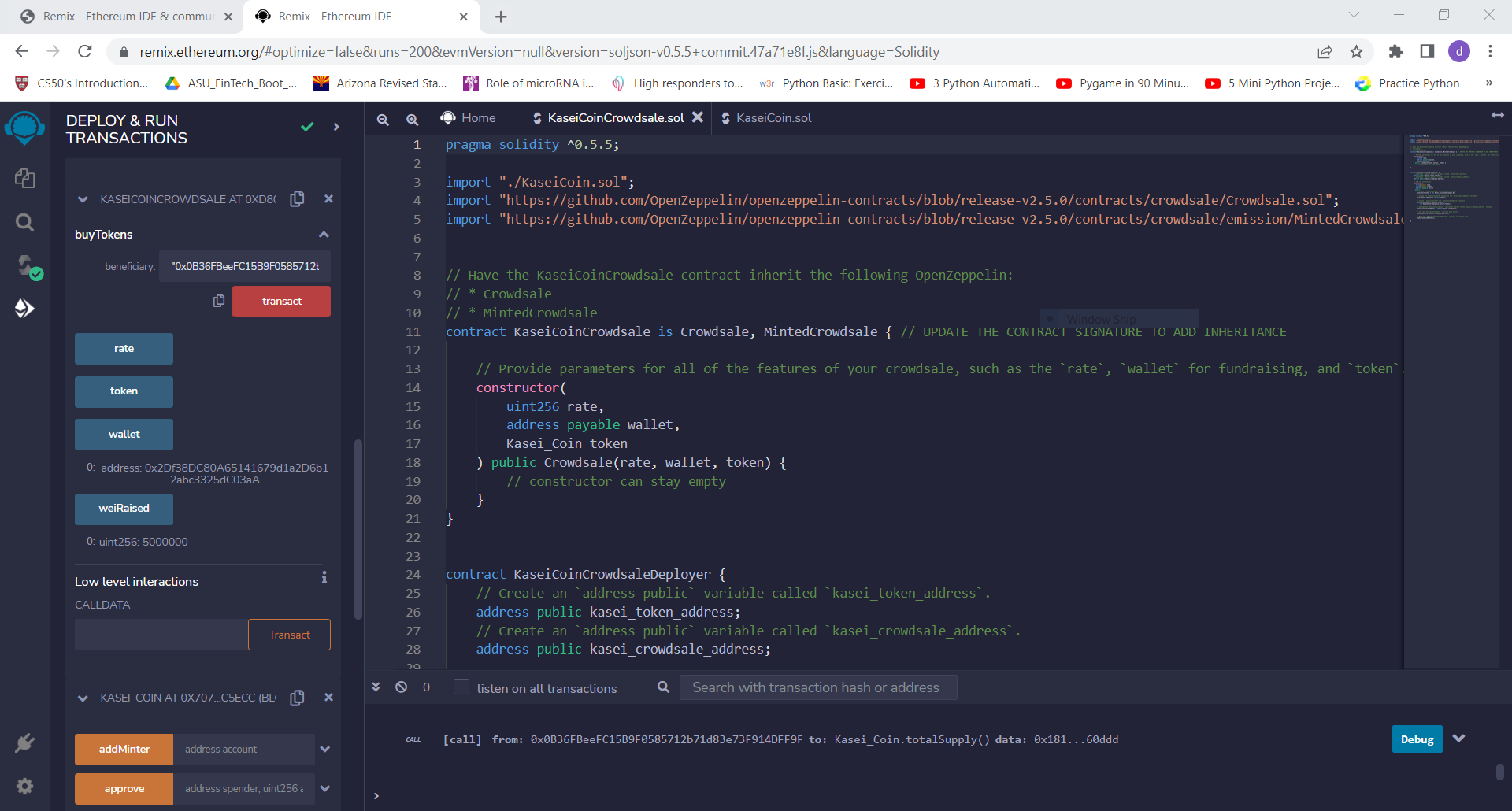
Task: Click the deploy panel vertical scrollbar
Action: coord(358,529)
